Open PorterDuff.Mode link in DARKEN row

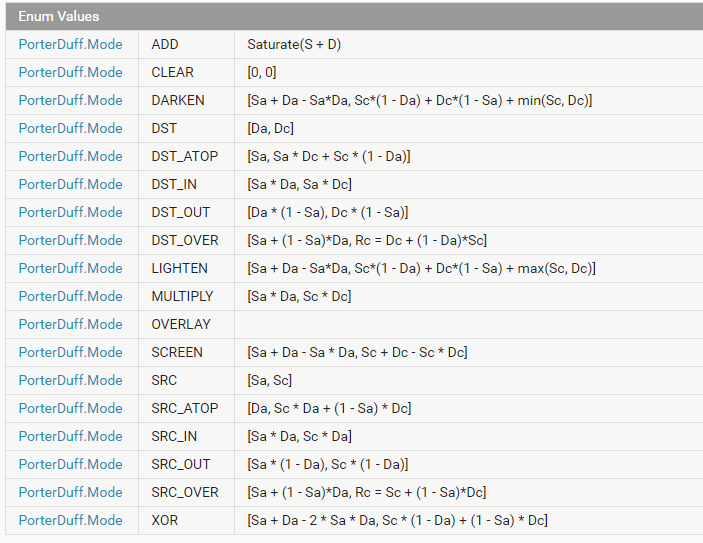point(70,100)
